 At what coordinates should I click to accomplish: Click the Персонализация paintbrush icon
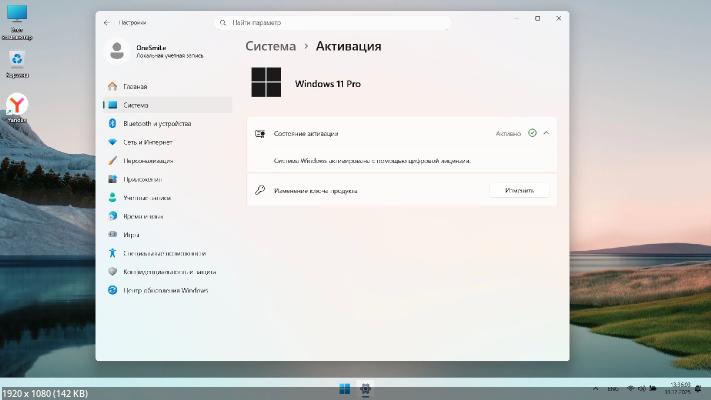tap(113, 160)
